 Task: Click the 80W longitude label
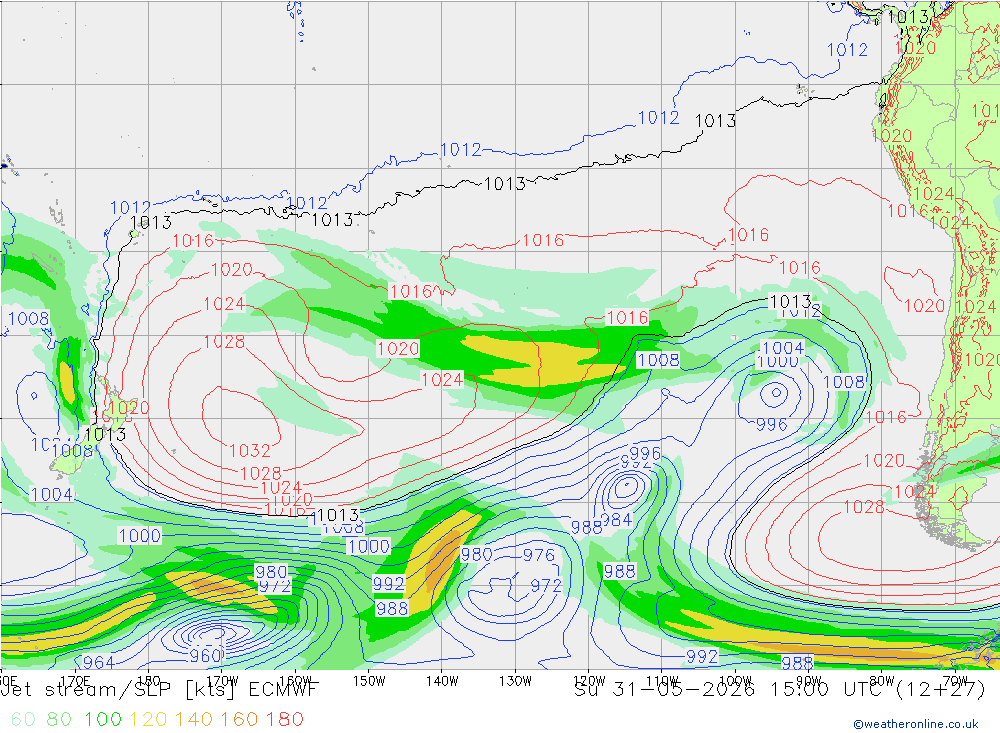click(x=882, y=681)
